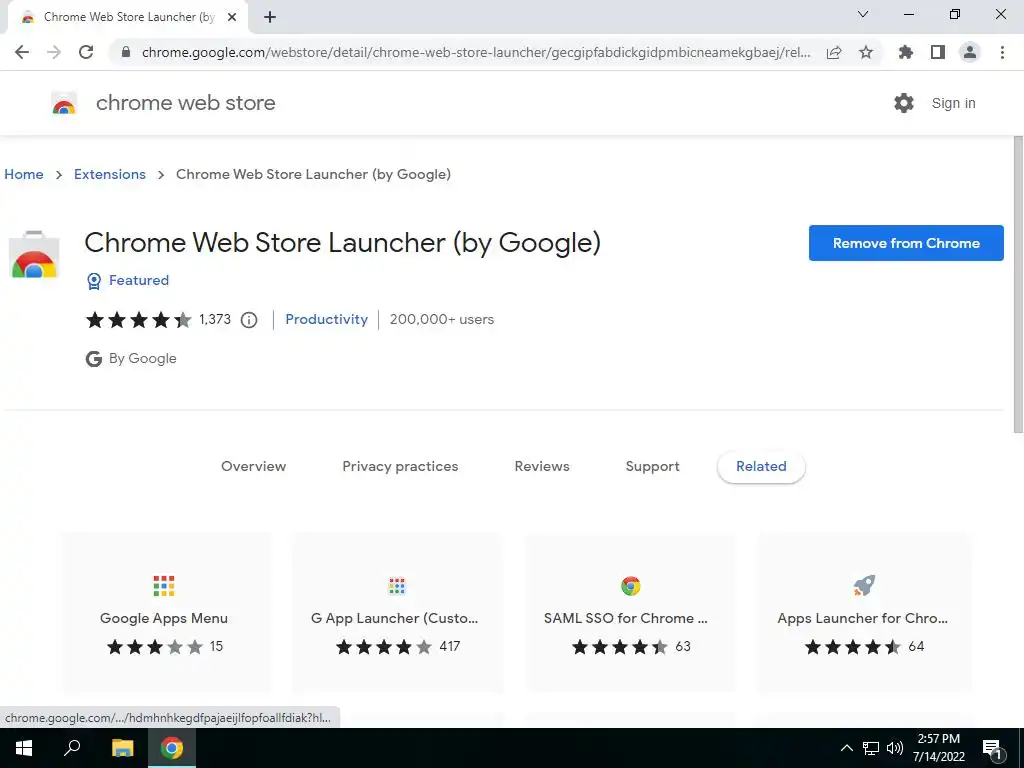Open File Explorer from the taskbar
The height and width of the screenshot is (768, 1024).
(x=122, y=748)
